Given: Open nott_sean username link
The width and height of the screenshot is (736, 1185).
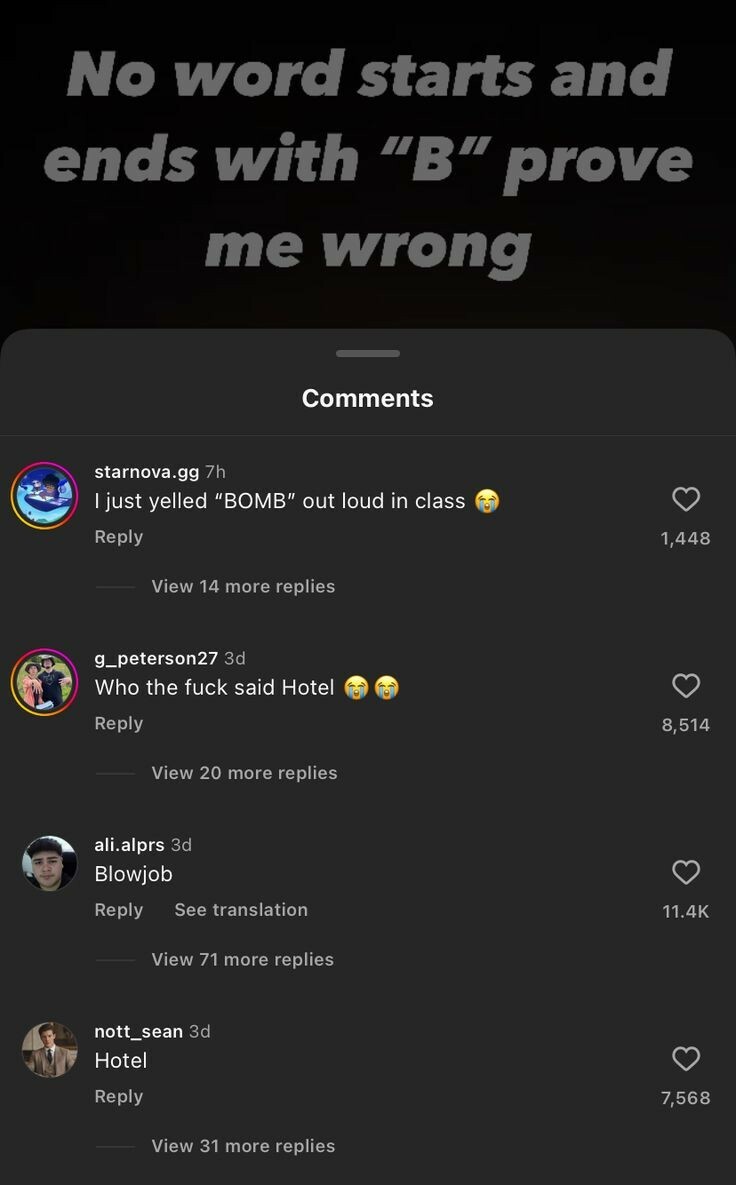Looking at the screenshot, I should click(x=138, y=1032).
